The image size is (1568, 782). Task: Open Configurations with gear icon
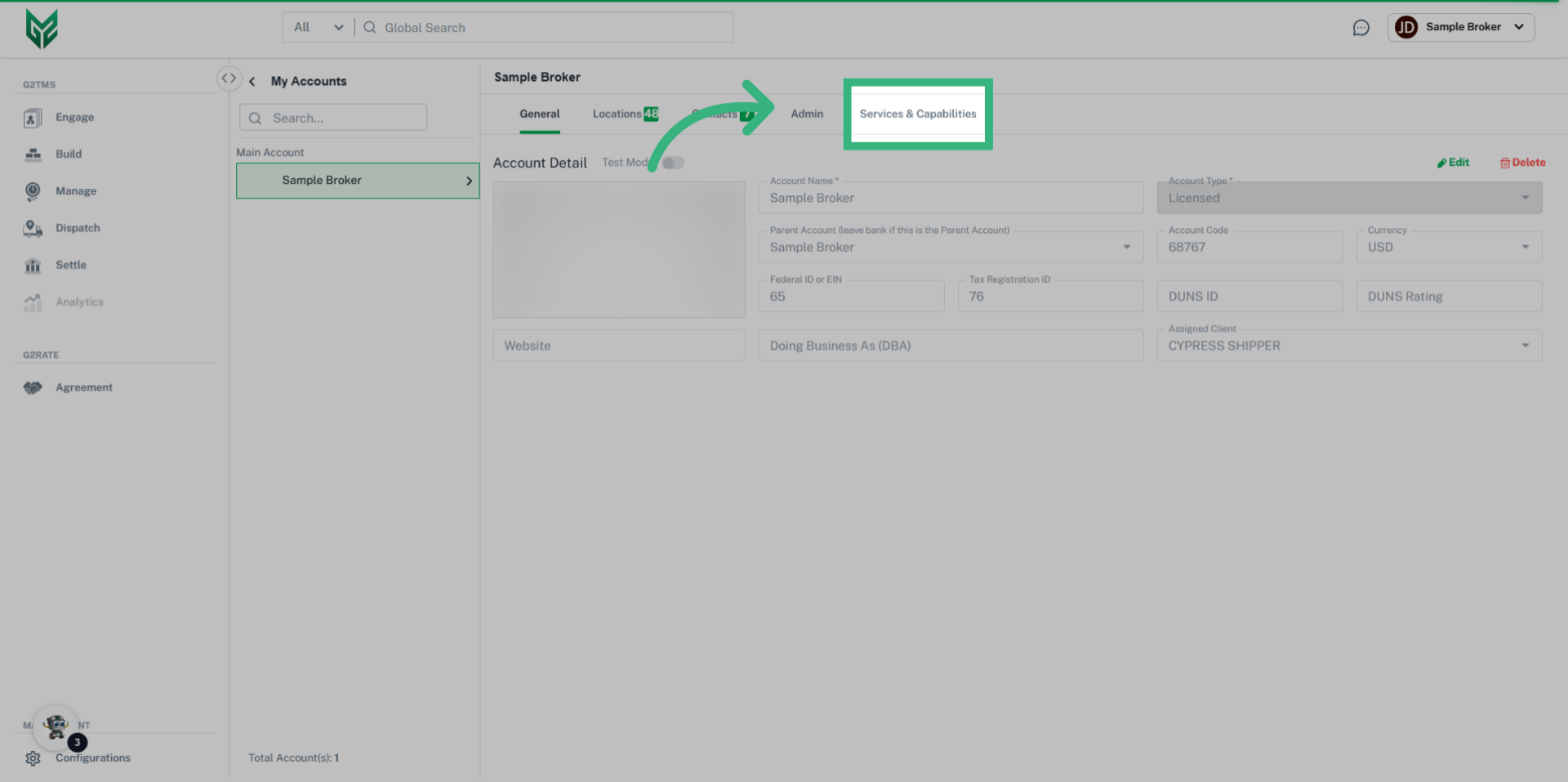pos(33,757)
